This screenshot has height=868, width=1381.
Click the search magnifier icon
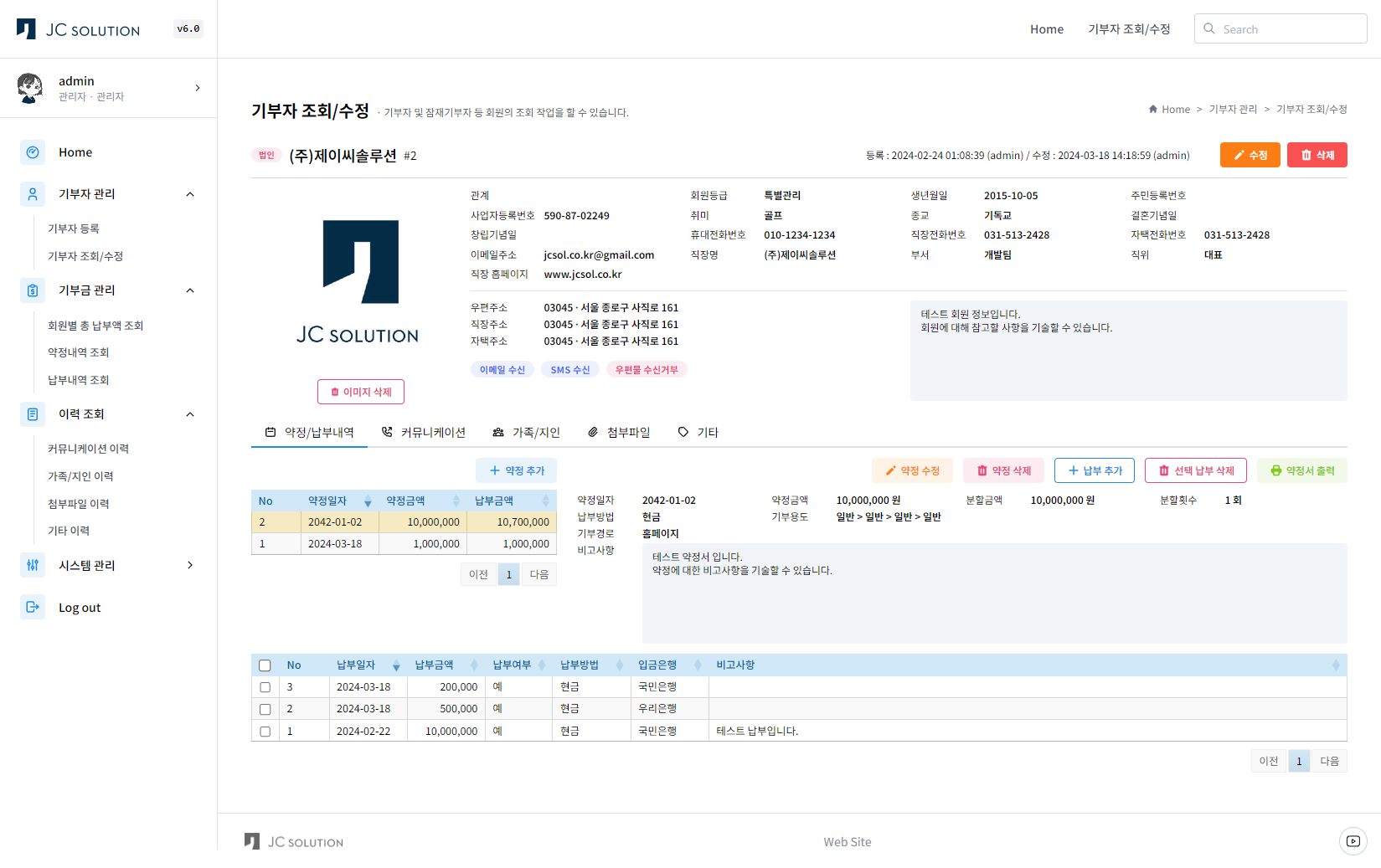click(1209, 29)
